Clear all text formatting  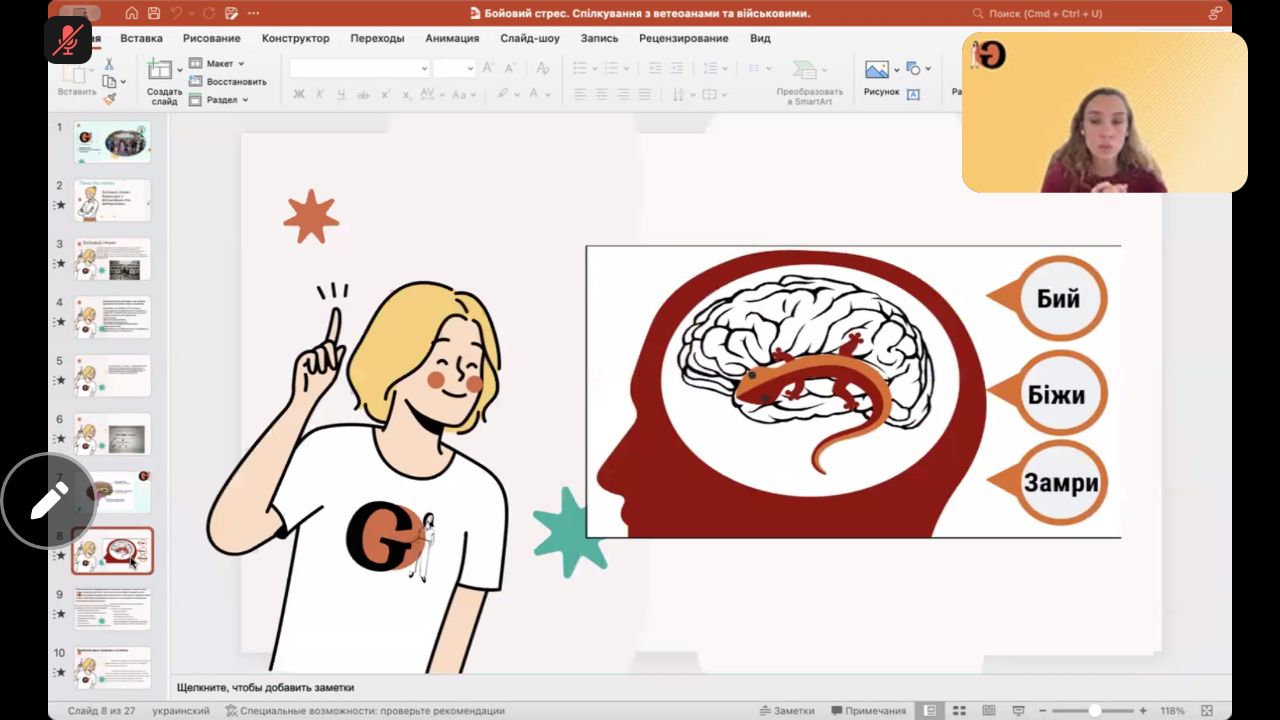point(543,68)
